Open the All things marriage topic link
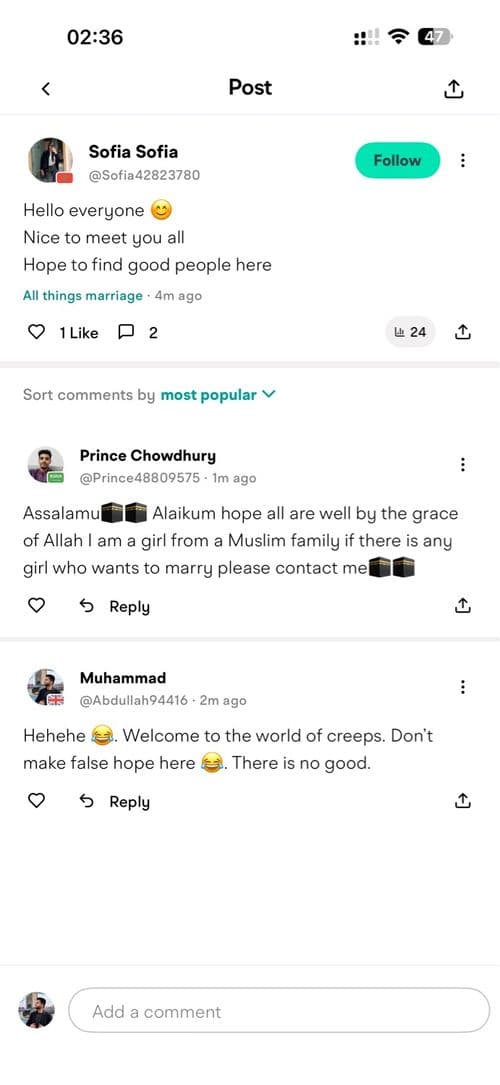 pos(82,296)
